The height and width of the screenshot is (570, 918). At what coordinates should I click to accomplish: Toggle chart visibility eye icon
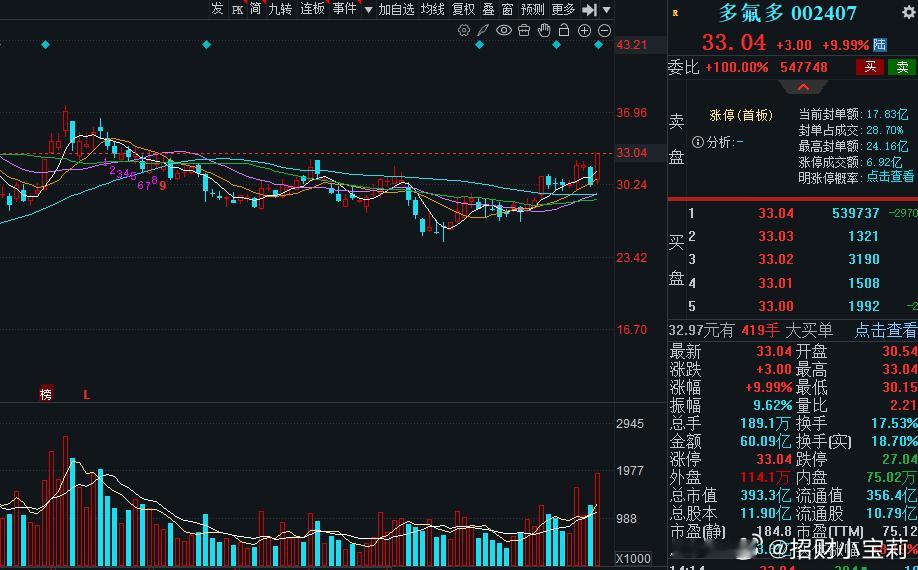pyautogui.click(x=503, y=30)
